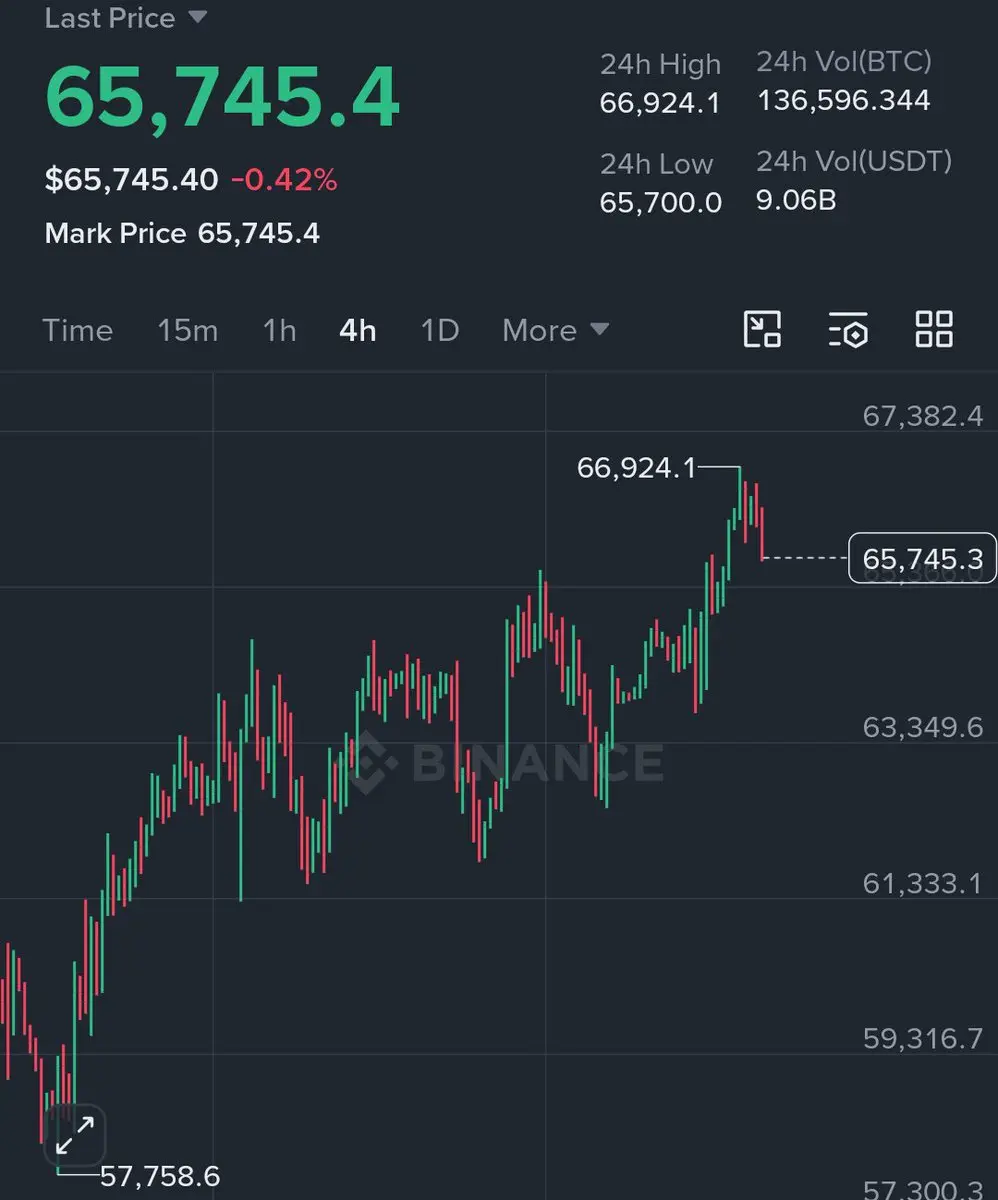Tap the -0.42% price change
Screen dimensions: 998x1200
point(284,180)
